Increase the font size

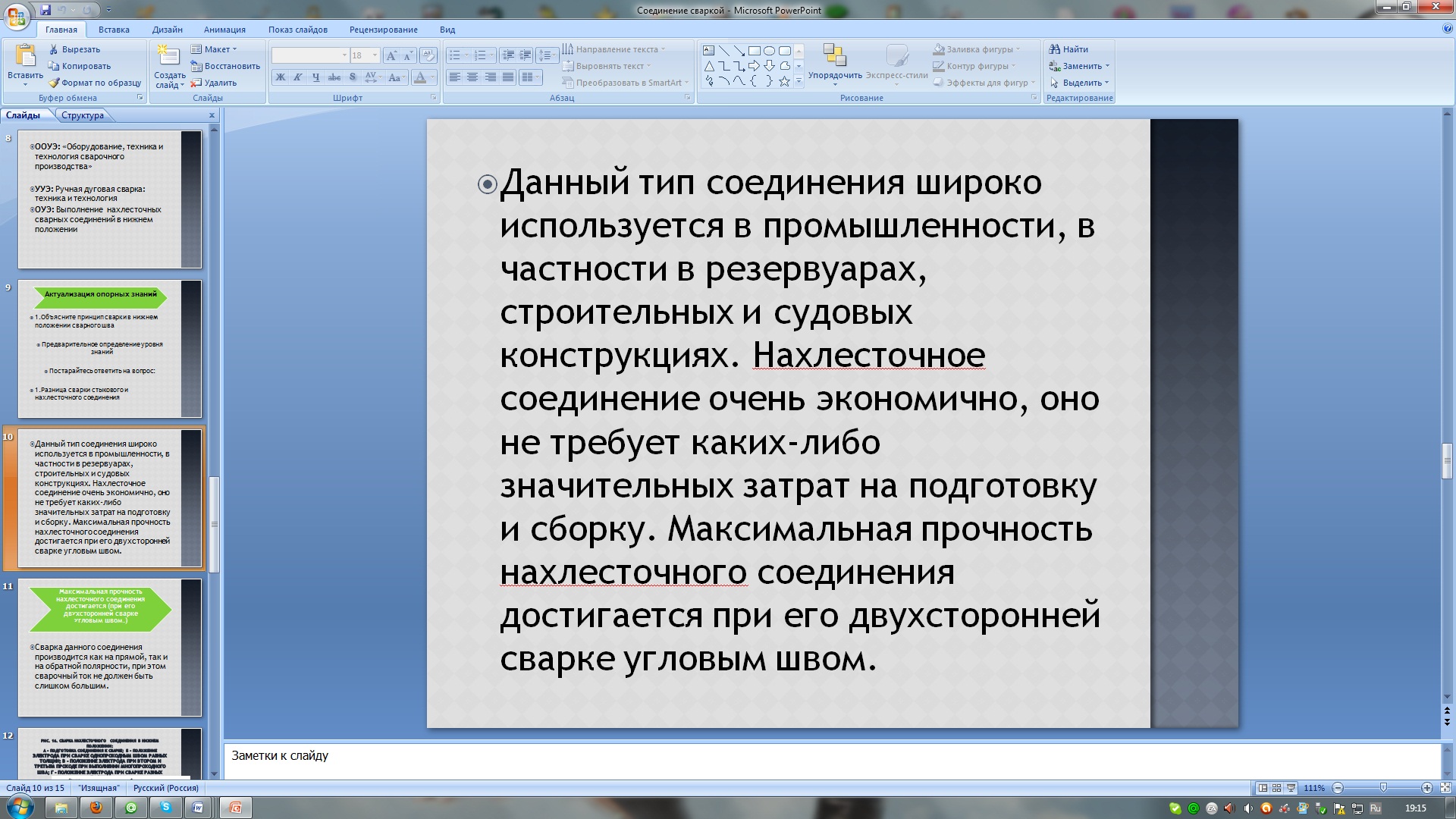(x=391, y=55)
